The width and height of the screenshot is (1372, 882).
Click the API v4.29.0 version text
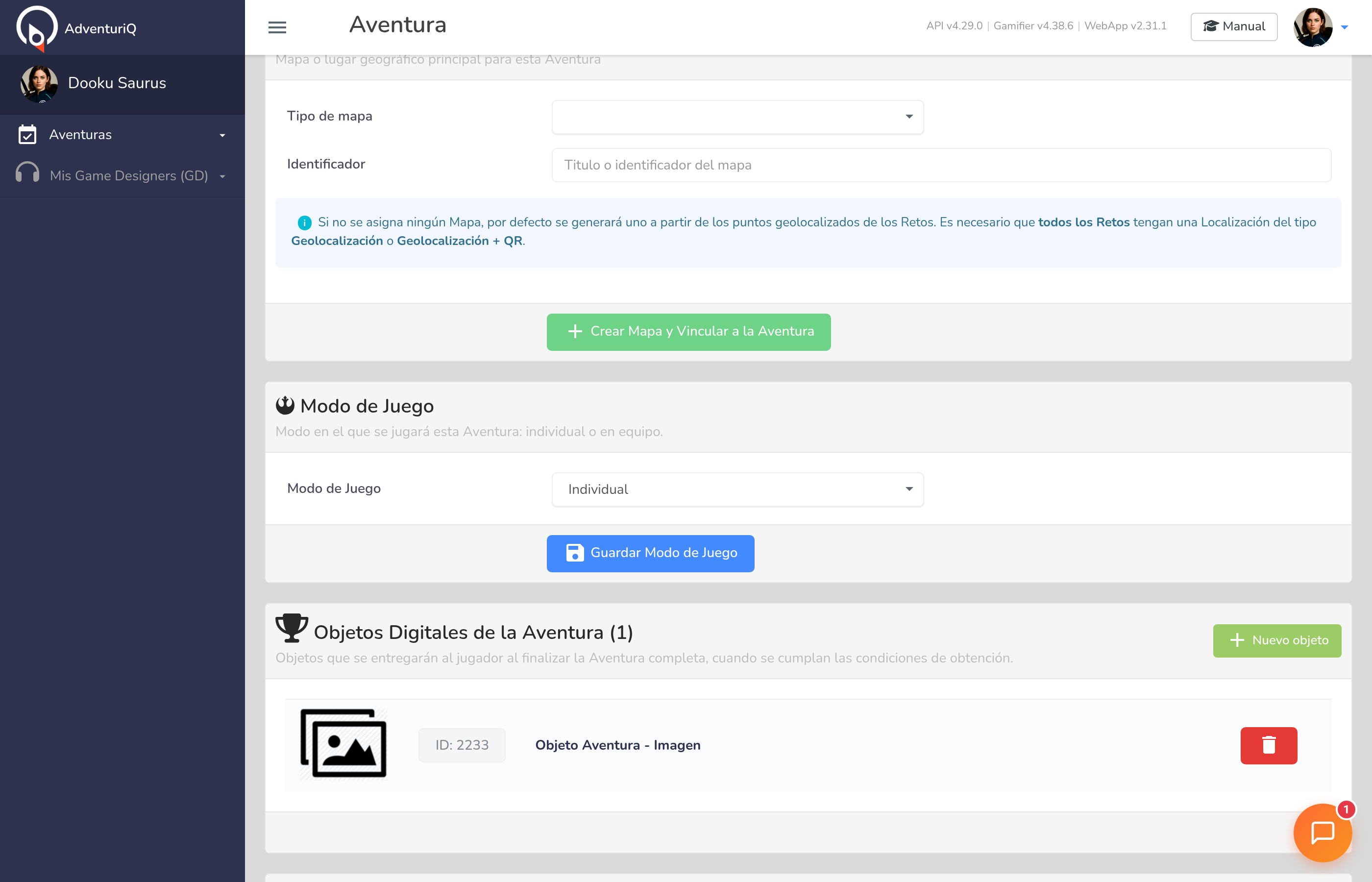pyautogui.click(x=954, y=26)
